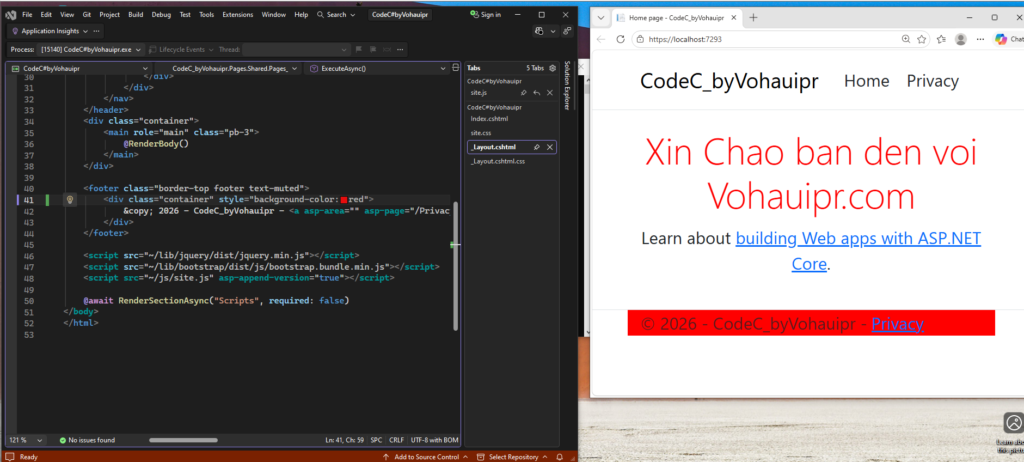Open a new browser tab

pos(753,17)
